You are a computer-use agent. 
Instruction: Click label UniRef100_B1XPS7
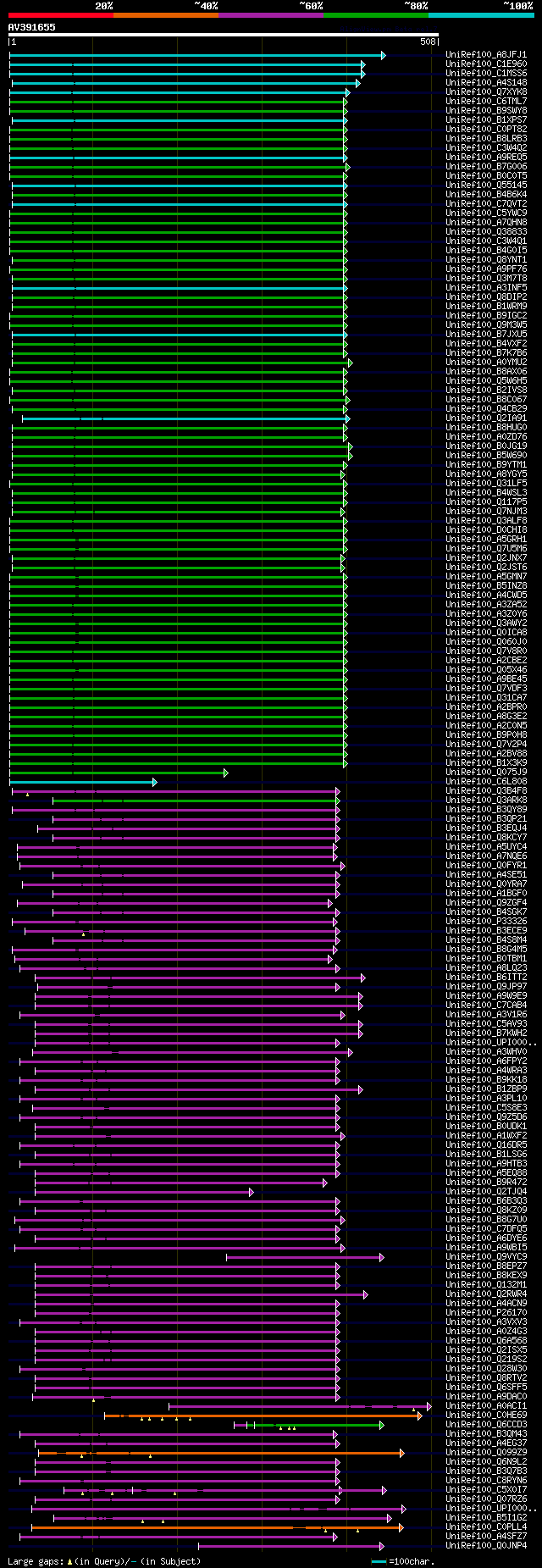click(x=486, y=120)
